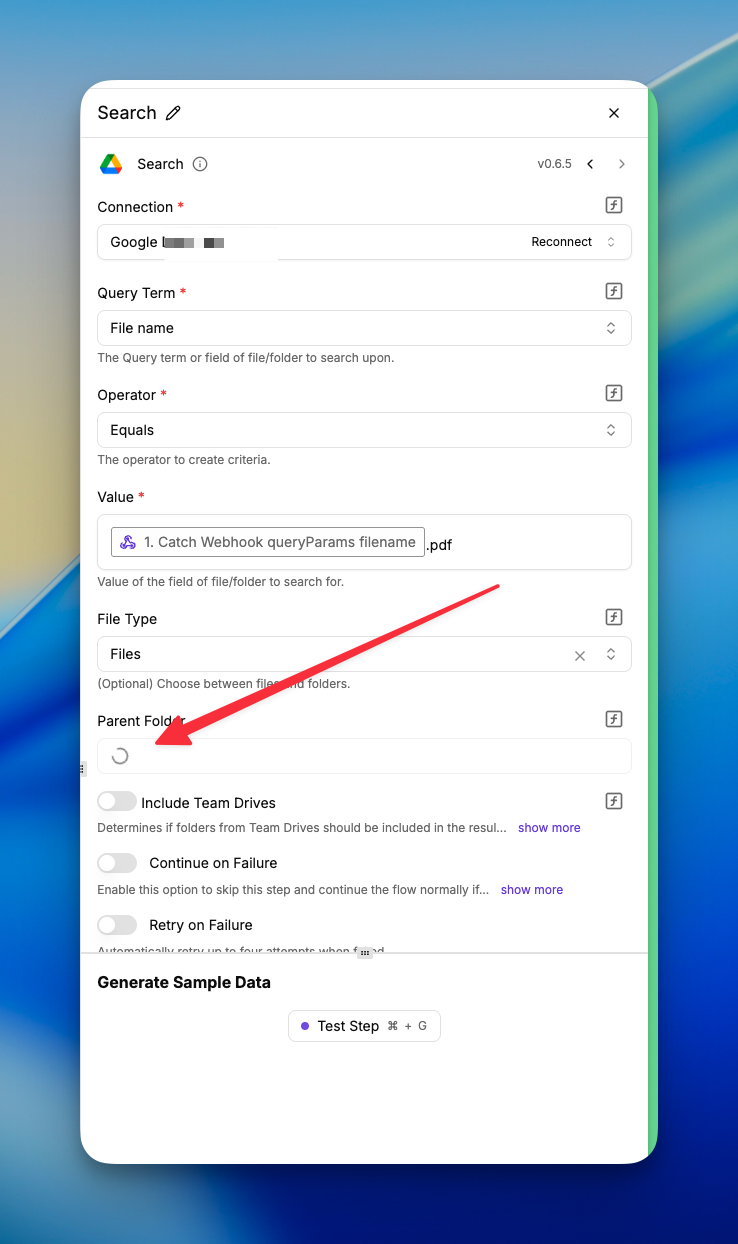
Task: Open the Query Term dropdown showing File name
Action: tap(364, 328)
